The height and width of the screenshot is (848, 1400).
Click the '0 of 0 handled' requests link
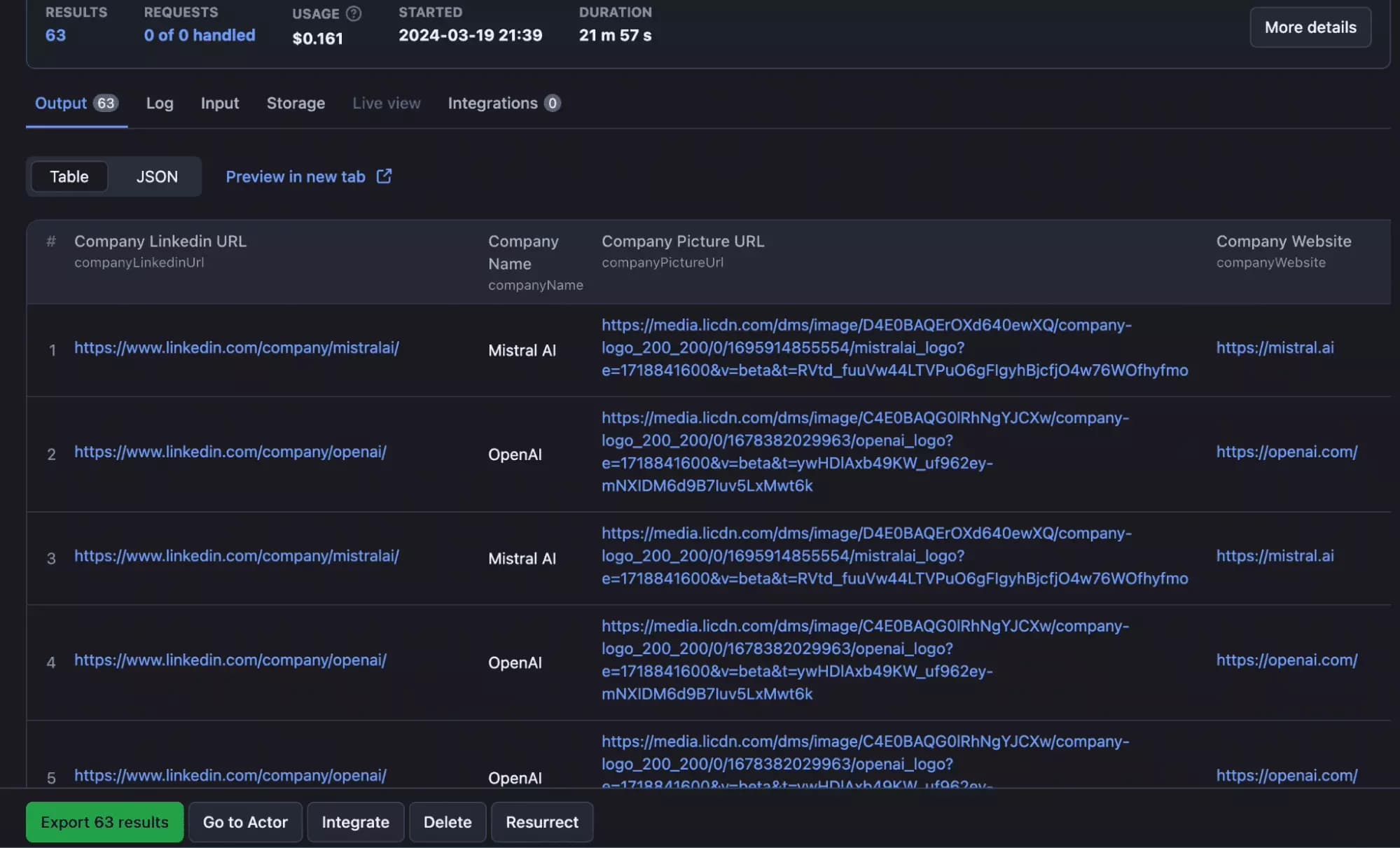click(x=199, y=34)
